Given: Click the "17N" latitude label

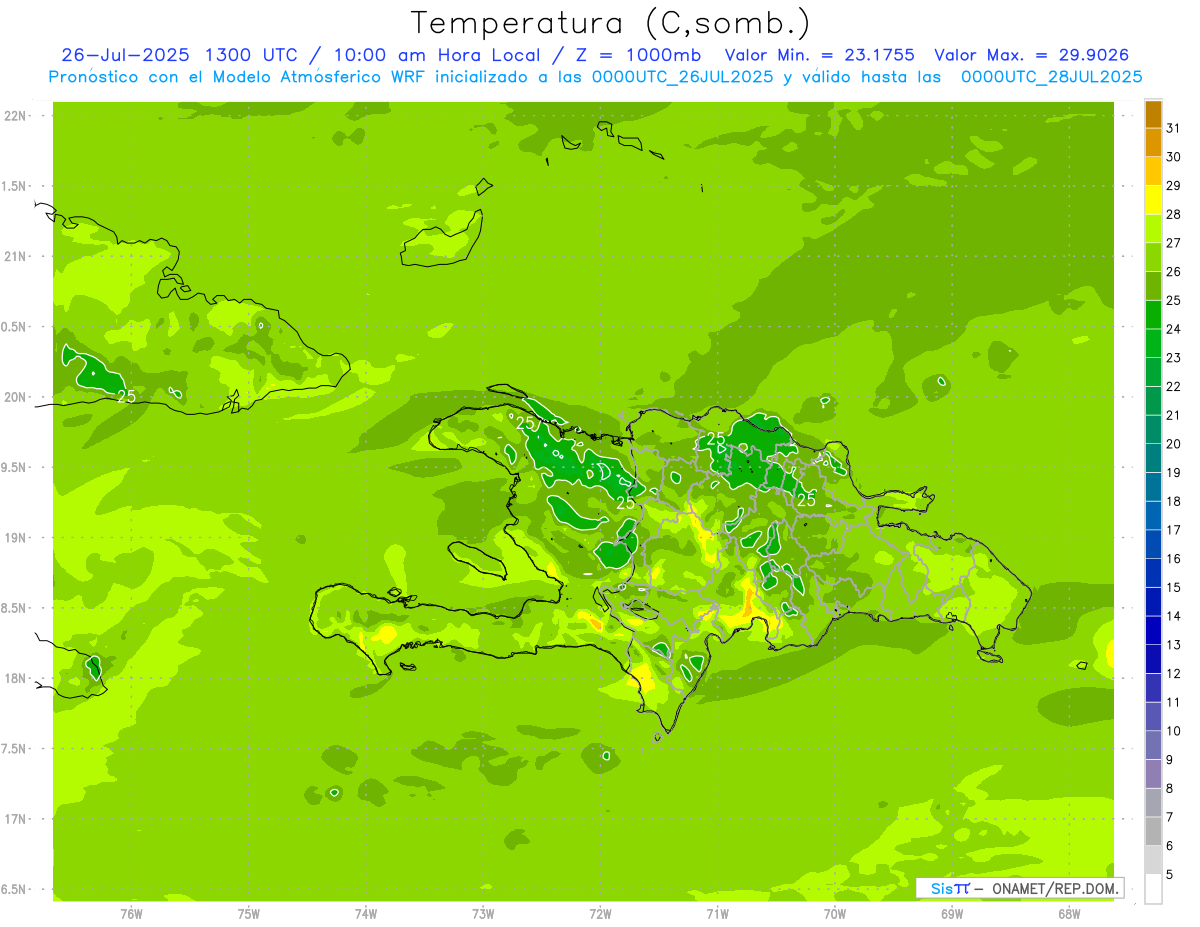Looking at the screenshot, I should tap(15, 819).
